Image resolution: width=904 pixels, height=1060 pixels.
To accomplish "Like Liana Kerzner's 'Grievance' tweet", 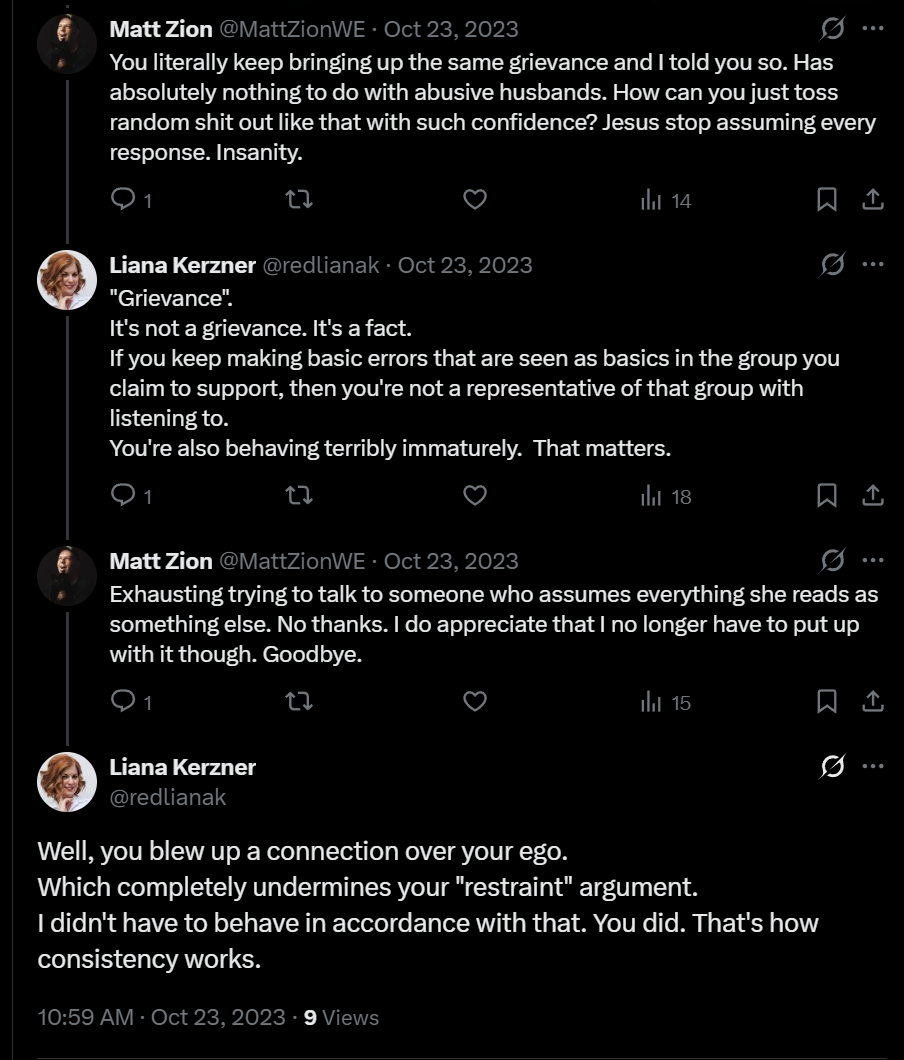I will [475, 496].
